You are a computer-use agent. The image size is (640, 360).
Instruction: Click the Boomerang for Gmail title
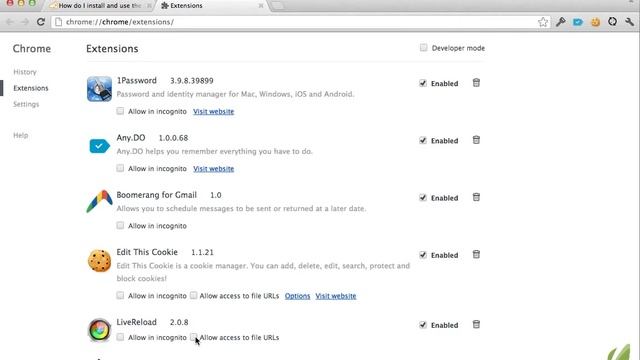click(156, 195)
